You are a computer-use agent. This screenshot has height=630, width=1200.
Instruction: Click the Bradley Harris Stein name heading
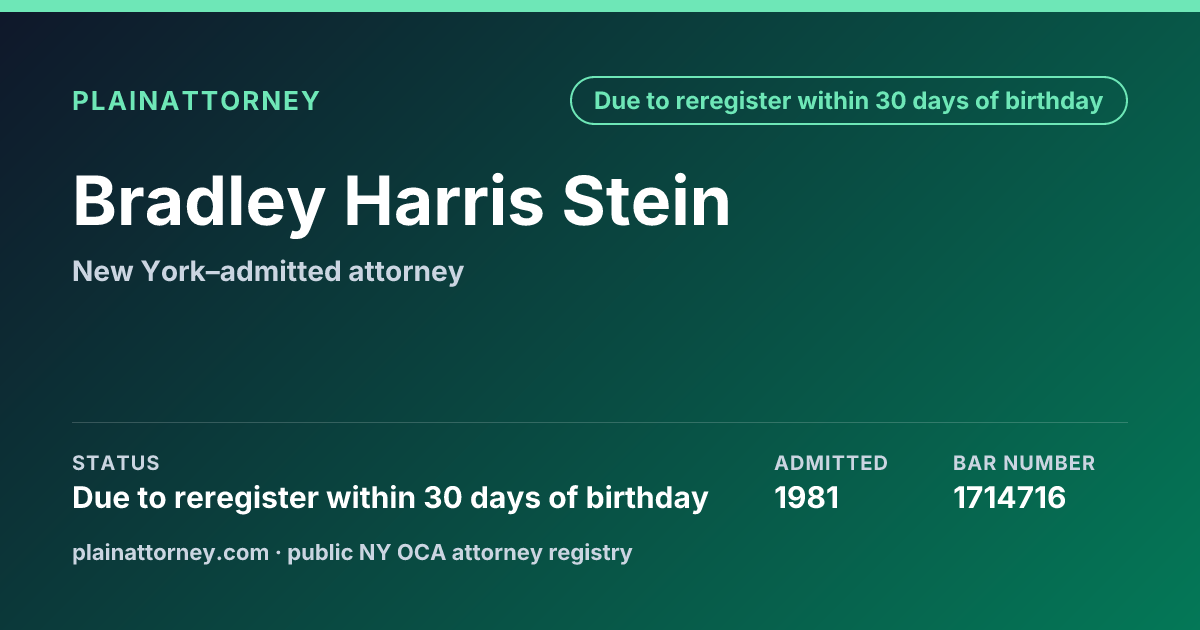tap(402, 201)
